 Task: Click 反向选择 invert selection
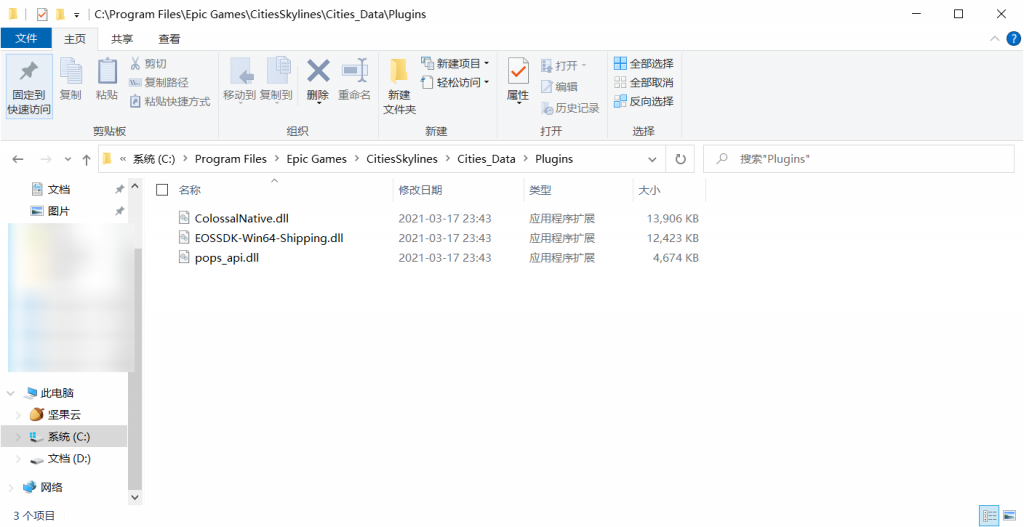(644, 101)
